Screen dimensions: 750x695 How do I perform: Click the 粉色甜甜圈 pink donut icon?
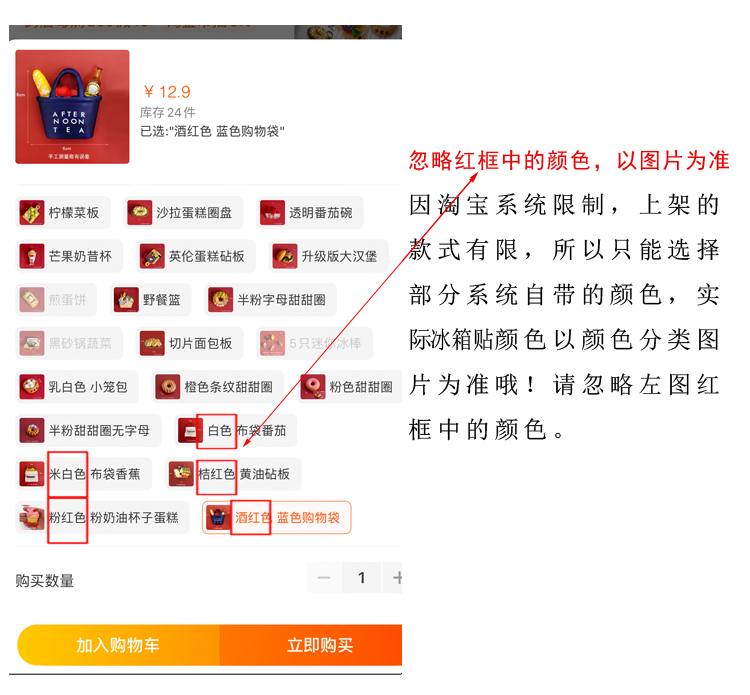coord(313,386)
